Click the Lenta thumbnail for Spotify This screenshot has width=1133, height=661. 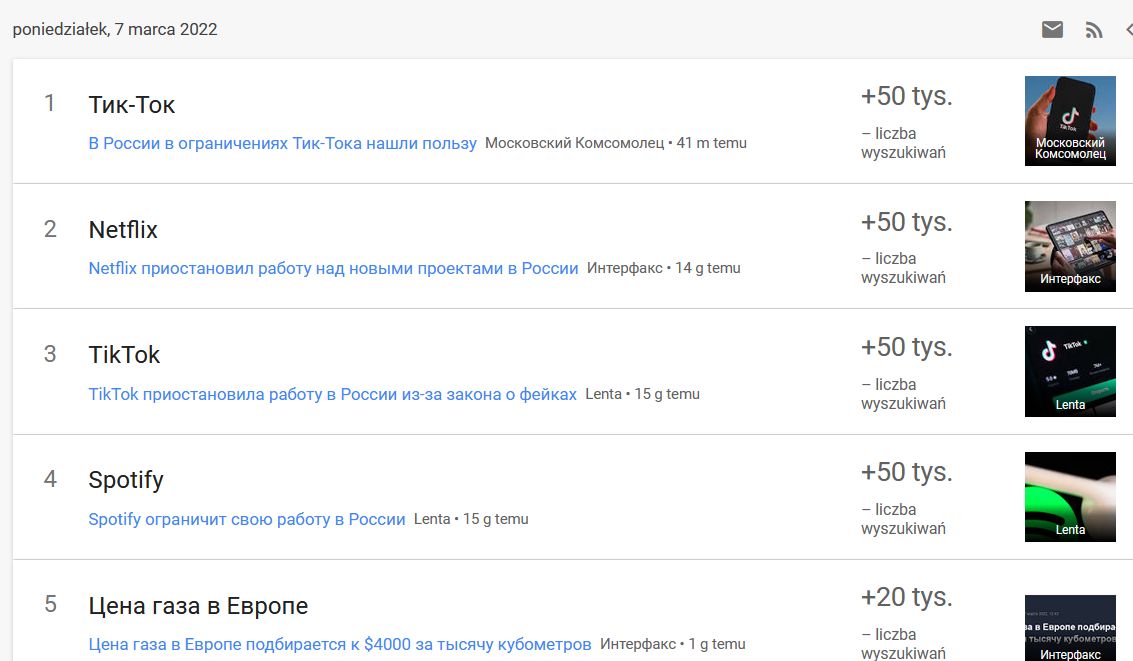[x=1069, y=496]
